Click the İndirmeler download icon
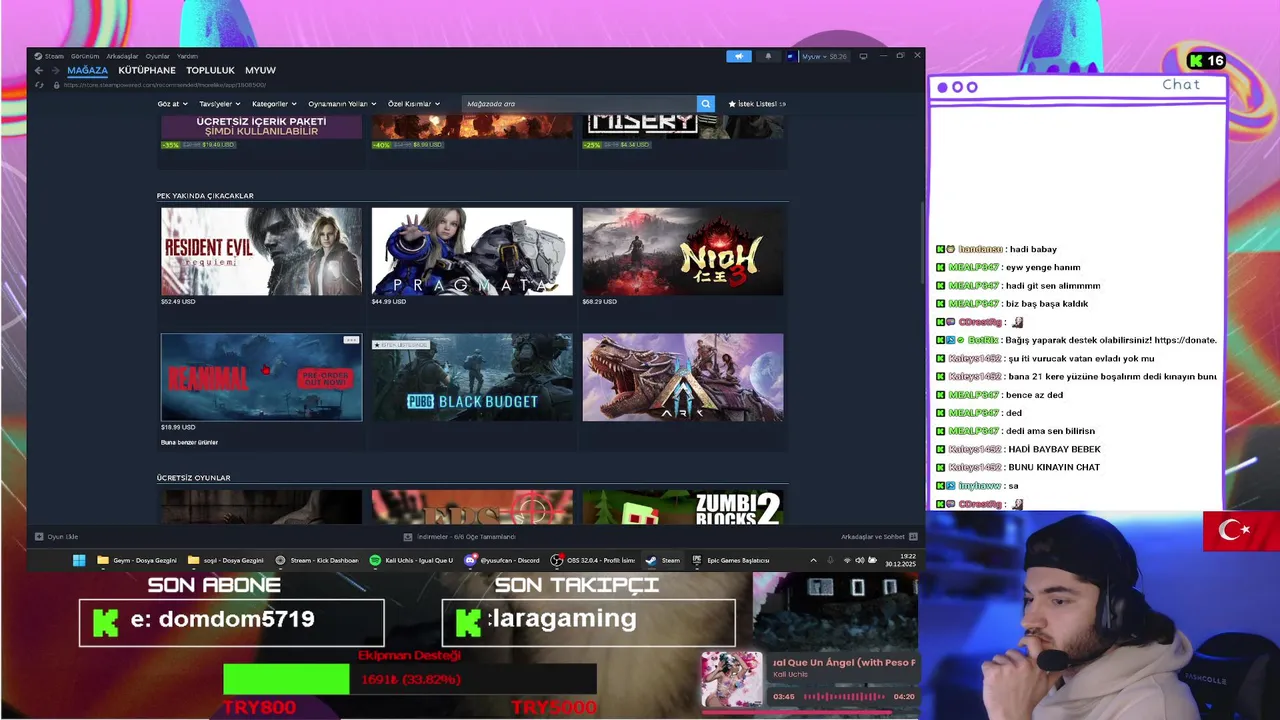Viewport: 1280px width, 720px height. (408, 537)
